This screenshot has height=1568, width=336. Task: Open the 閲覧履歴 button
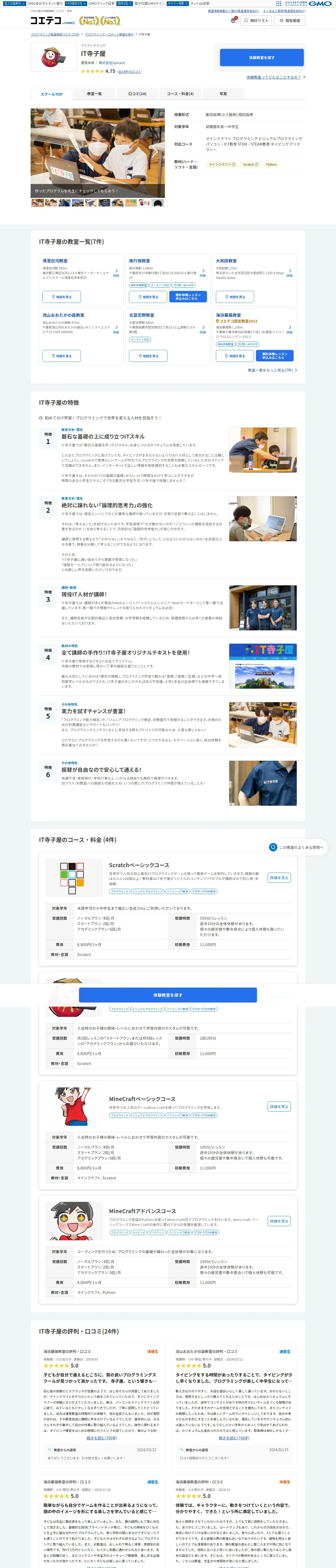[289, 21]
